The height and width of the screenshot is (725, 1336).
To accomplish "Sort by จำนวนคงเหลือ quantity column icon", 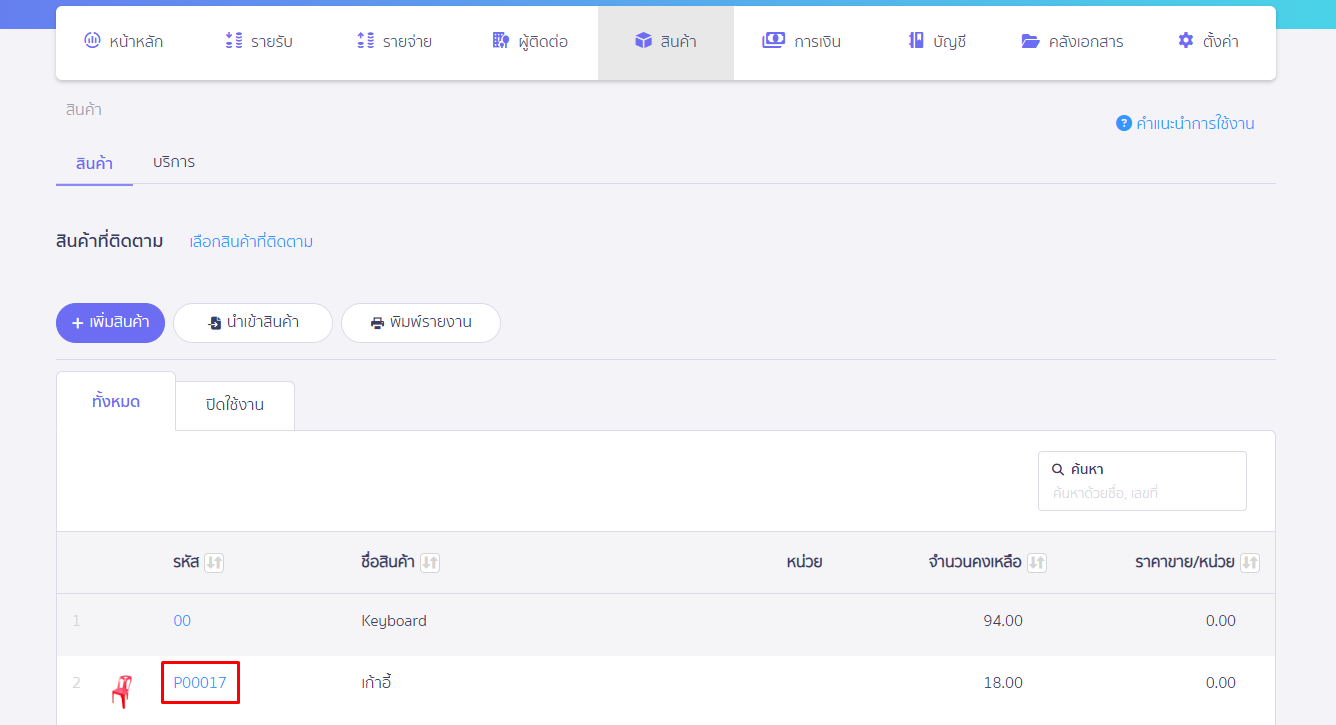I will [1037, 563].
